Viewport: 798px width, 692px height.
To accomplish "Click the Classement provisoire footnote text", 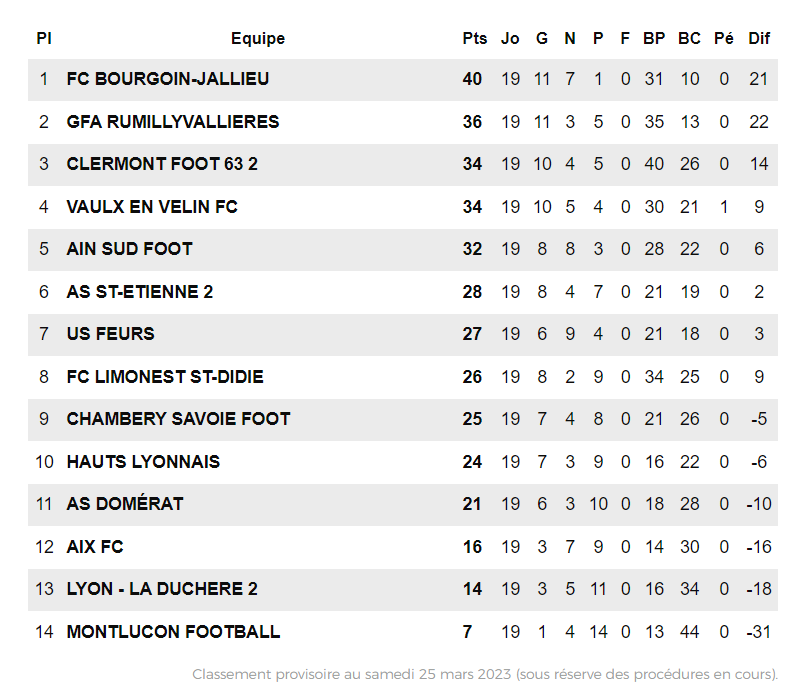I will 485,674.
